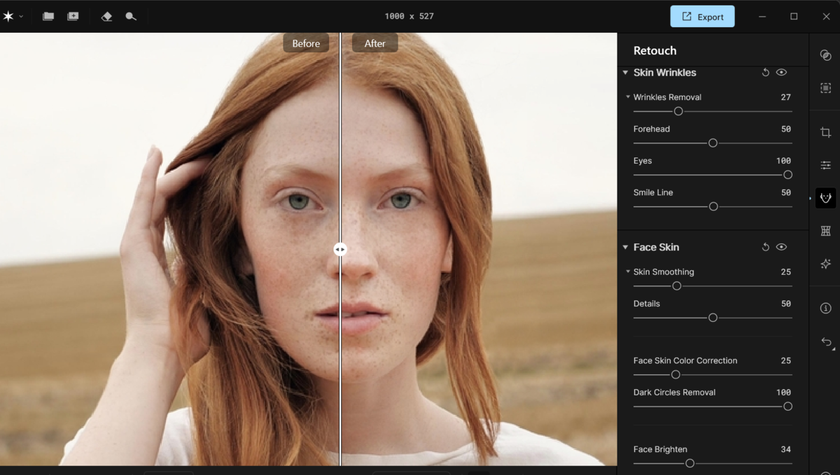This screenshot has width=840, height=475.
Task: Open an image with the folder icon
Action: tap(48, 16)
